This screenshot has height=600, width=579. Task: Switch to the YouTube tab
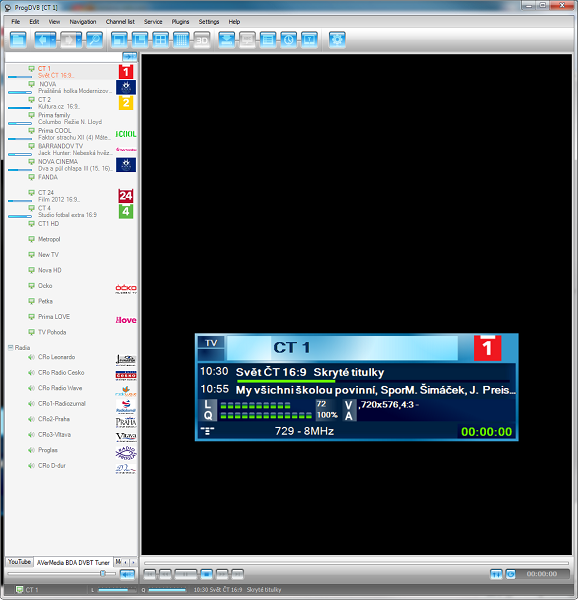tap(20, 562)
